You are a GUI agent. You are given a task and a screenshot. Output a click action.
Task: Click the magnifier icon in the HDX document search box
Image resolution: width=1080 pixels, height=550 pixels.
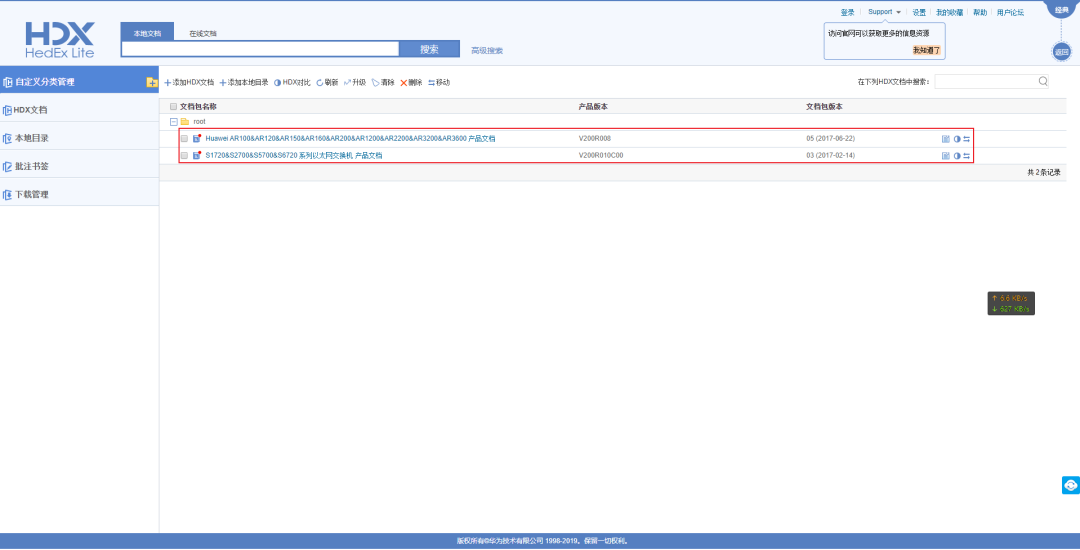(1043, 81)
